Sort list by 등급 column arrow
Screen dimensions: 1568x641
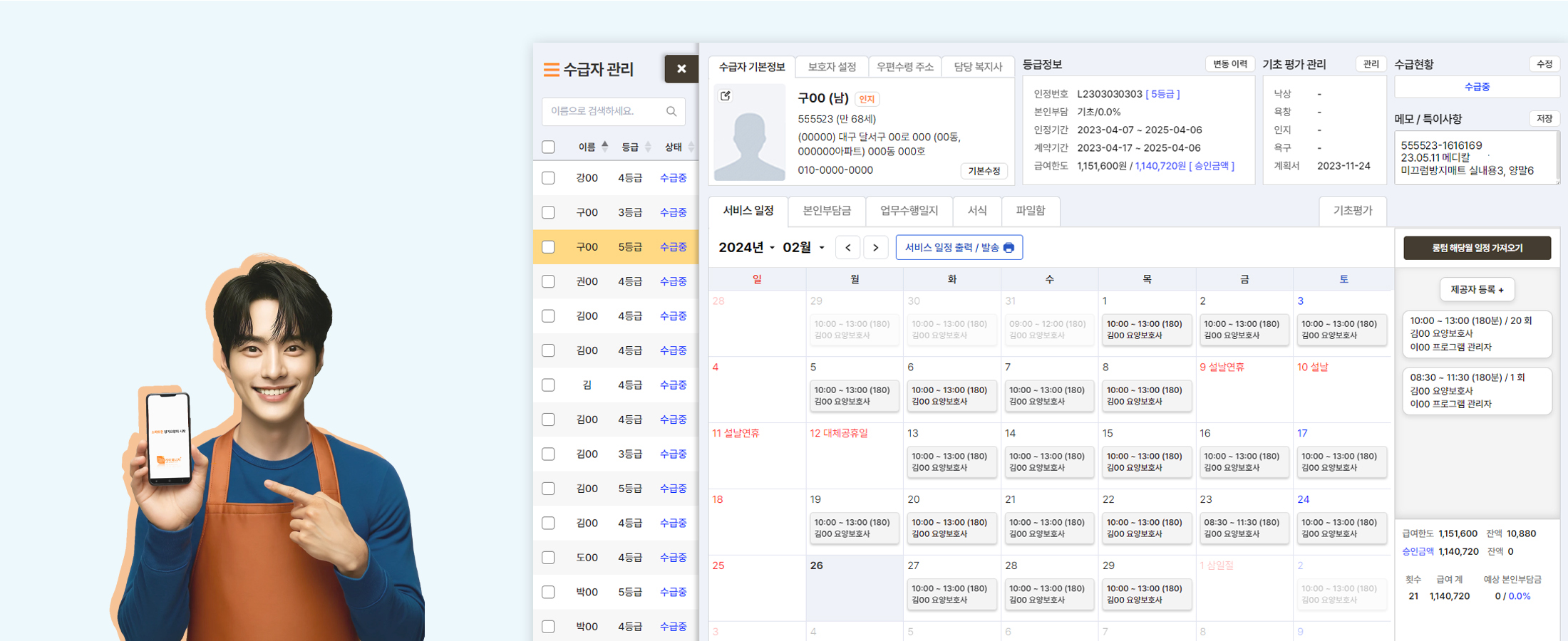click(648, 147)
